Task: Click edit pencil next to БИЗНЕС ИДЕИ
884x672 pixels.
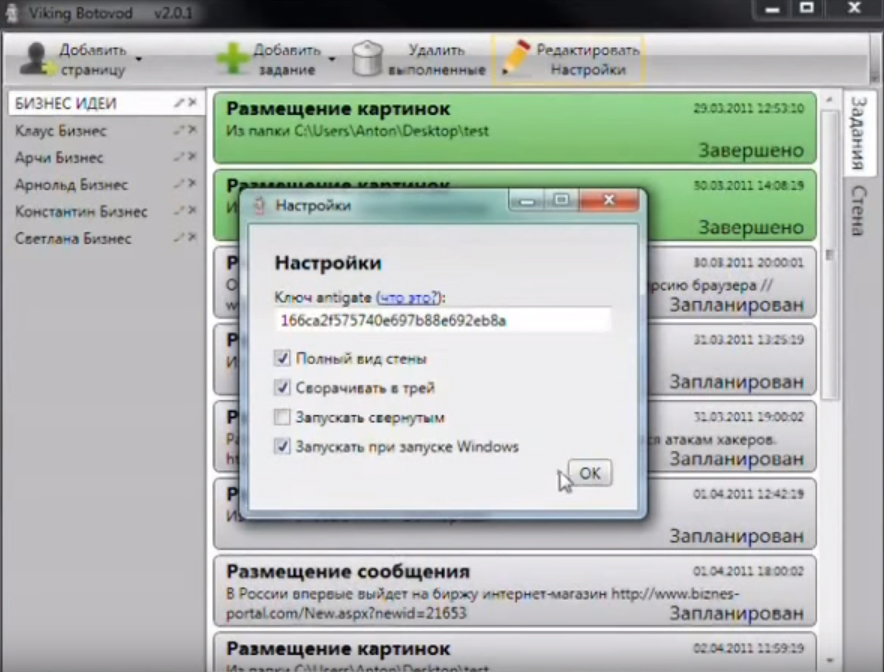Action: tap(179, 103)
